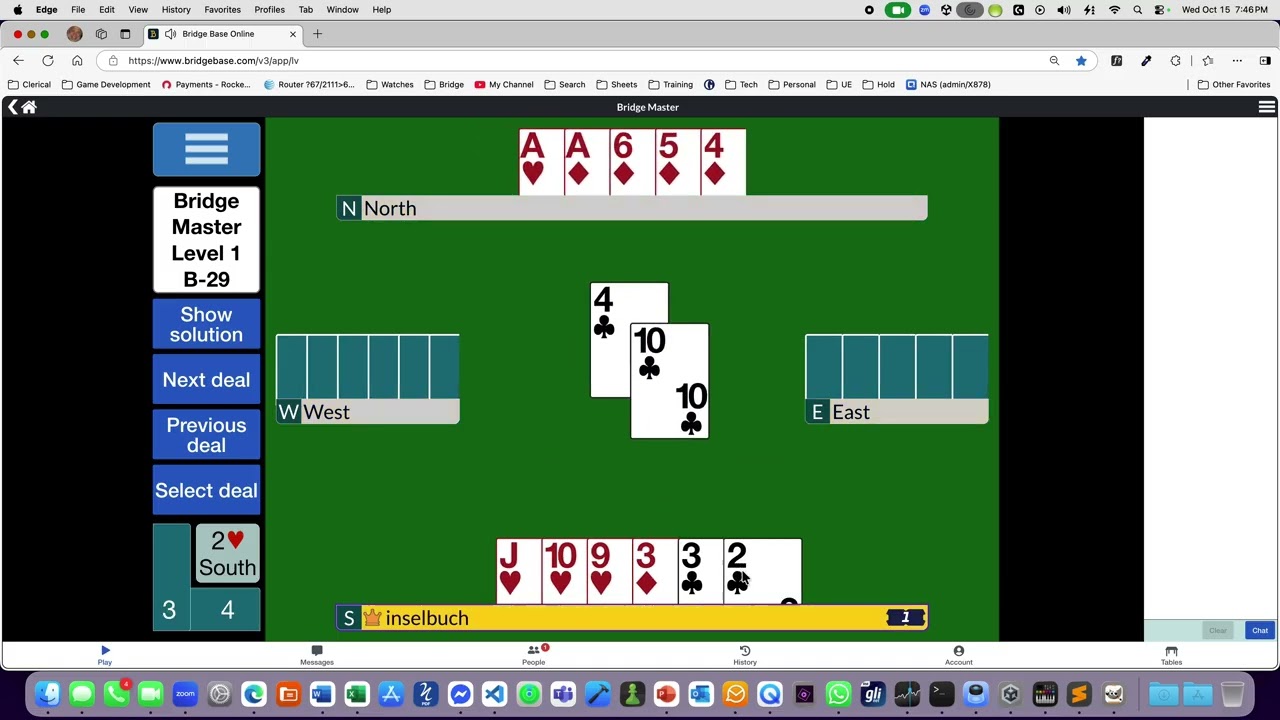Open the People tab
Image resolution: width=1280 pixels, height=720 pixels.
tap(534, 655)
